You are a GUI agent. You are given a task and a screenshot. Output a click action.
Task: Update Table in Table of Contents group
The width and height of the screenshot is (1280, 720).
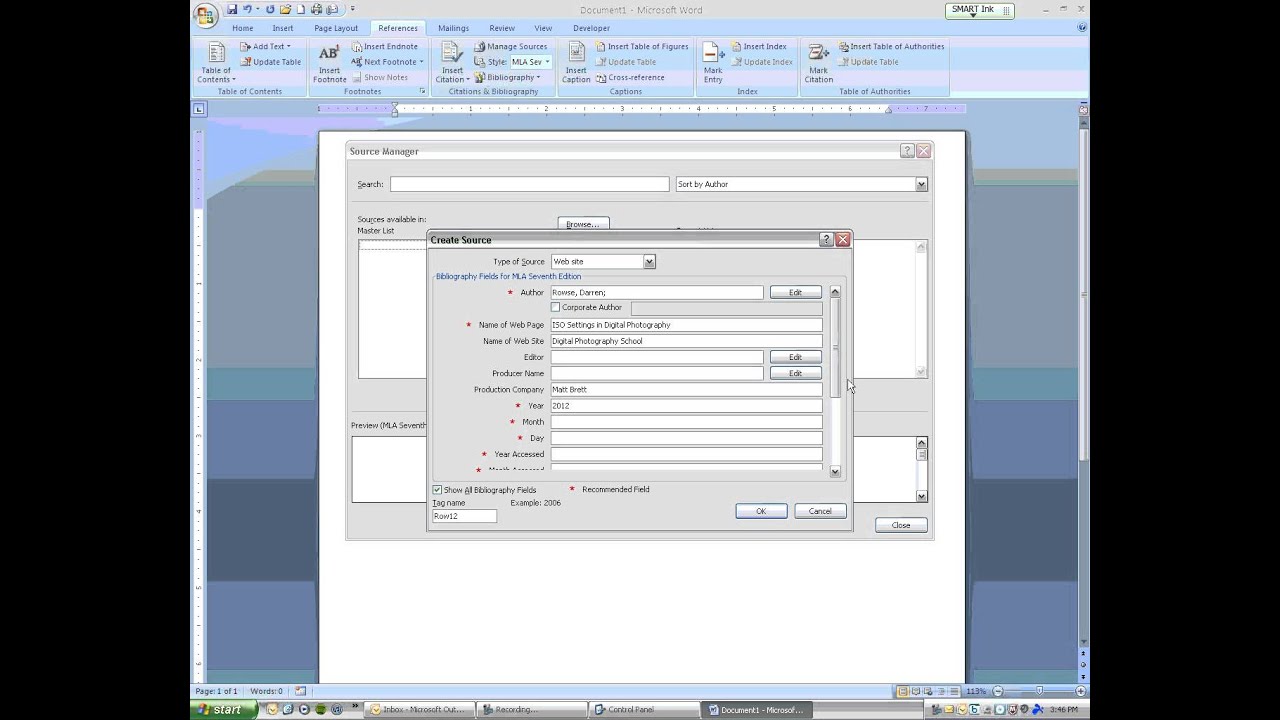pos(271,62)
